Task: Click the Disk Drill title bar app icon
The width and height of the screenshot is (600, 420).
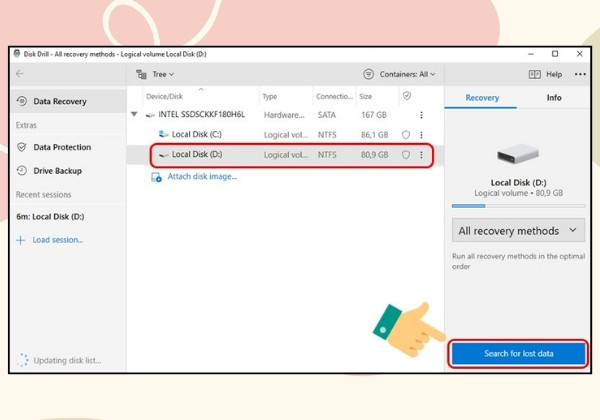Action: [17, 54]
